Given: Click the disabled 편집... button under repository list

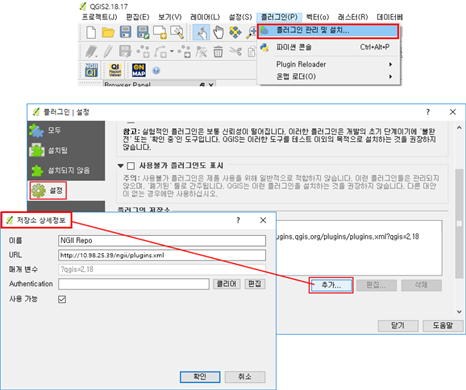Looking at the screenshot, I should coord(376,285).
